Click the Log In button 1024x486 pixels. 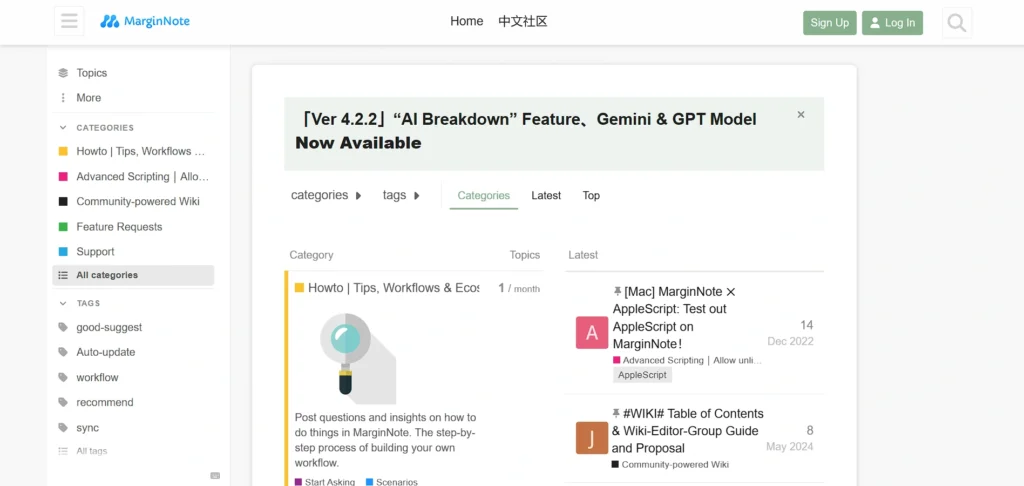(892, 22)
